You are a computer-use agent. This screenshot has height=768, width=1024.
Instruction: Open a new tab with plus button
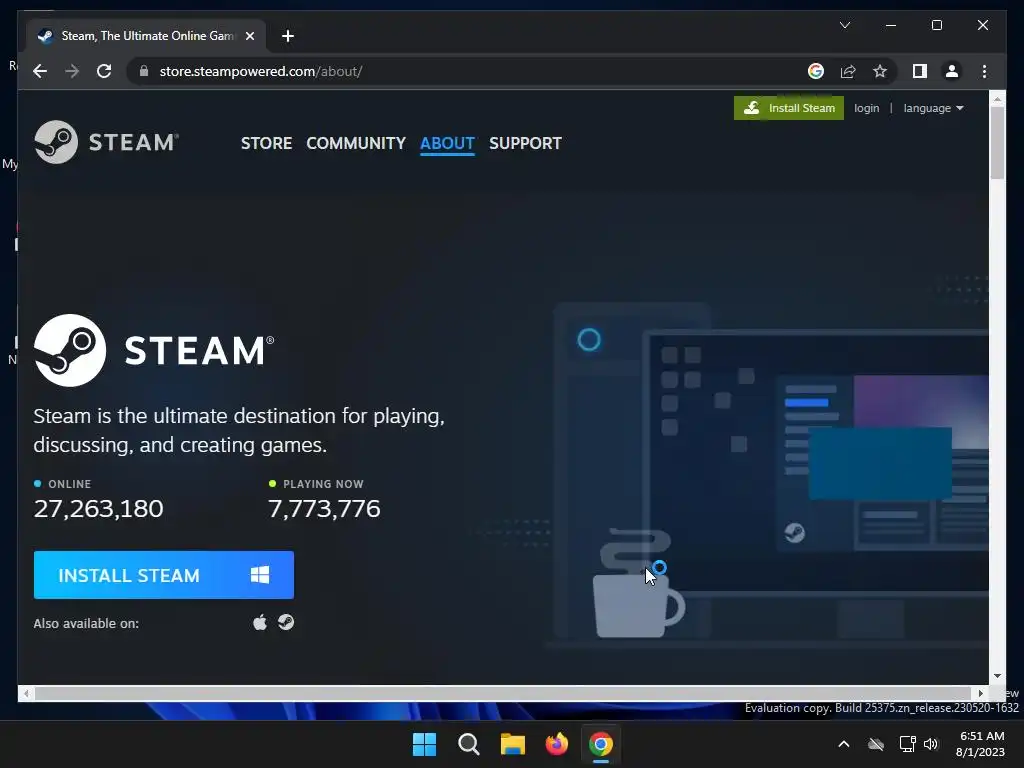(287, 36)
